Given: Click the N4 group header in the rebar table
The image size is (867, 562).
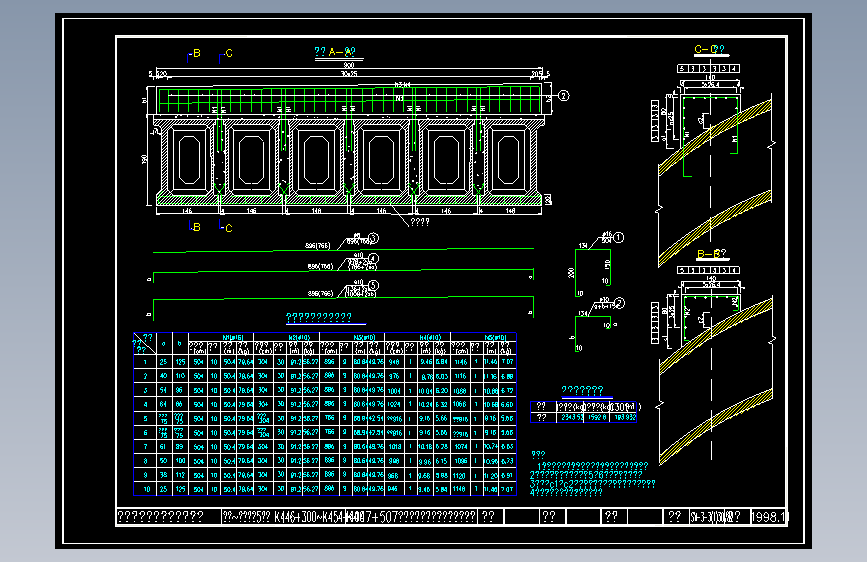Looking at the screenshot, I should coord(430,337).
